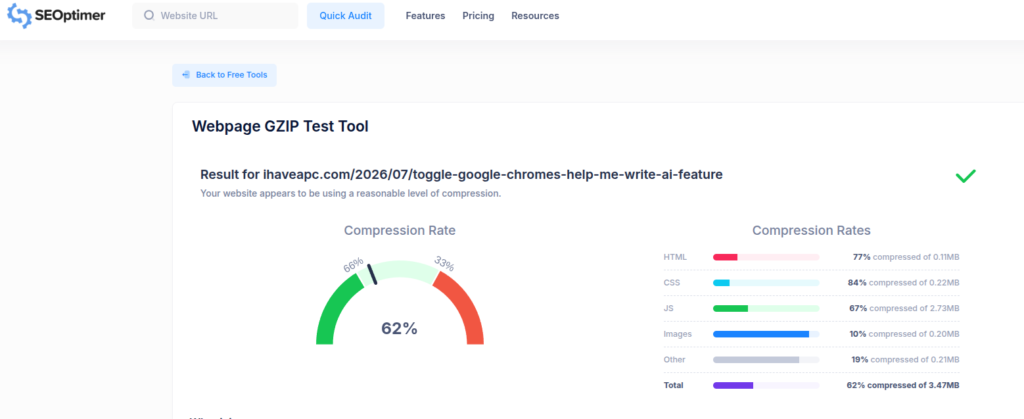Click the Result for ihaveapc.com heading
Viewport: 1024px width, 419px height.
click(x=461, y=175)
